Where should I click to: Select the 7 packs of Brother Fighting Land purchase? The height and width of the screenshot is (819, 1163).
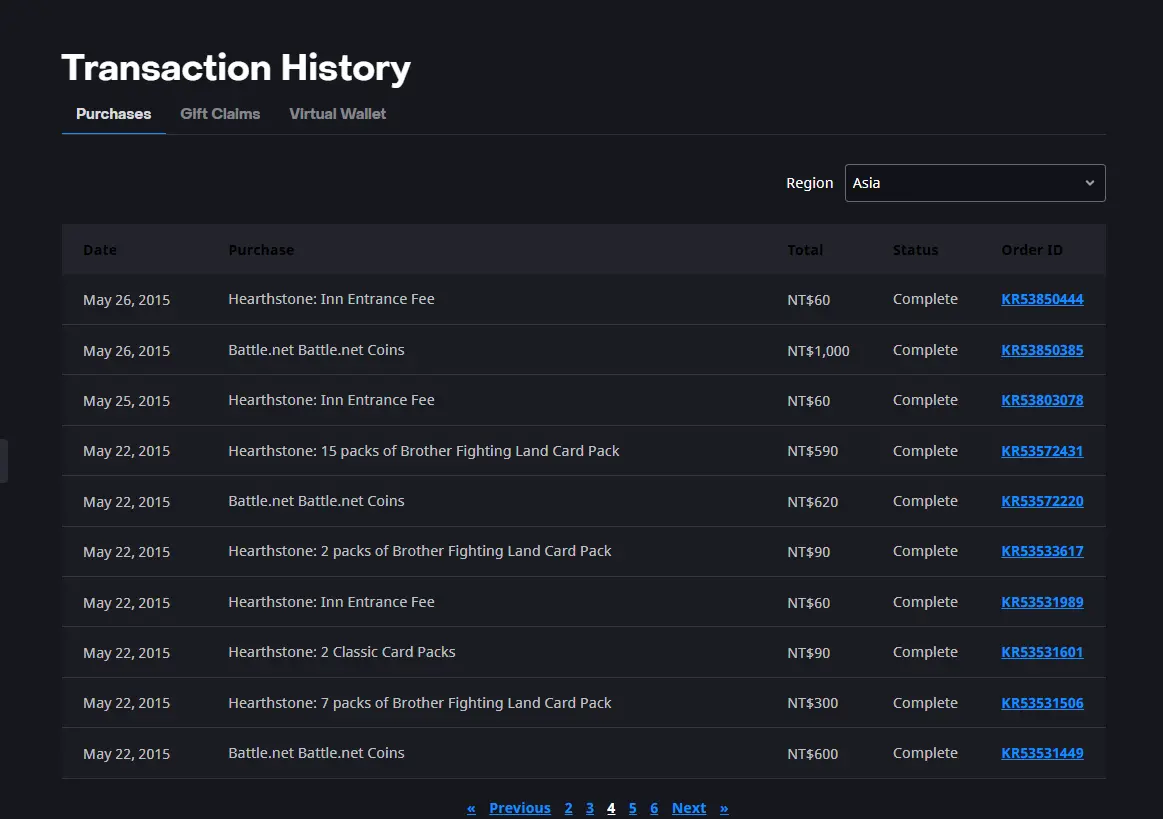[420, 703]
